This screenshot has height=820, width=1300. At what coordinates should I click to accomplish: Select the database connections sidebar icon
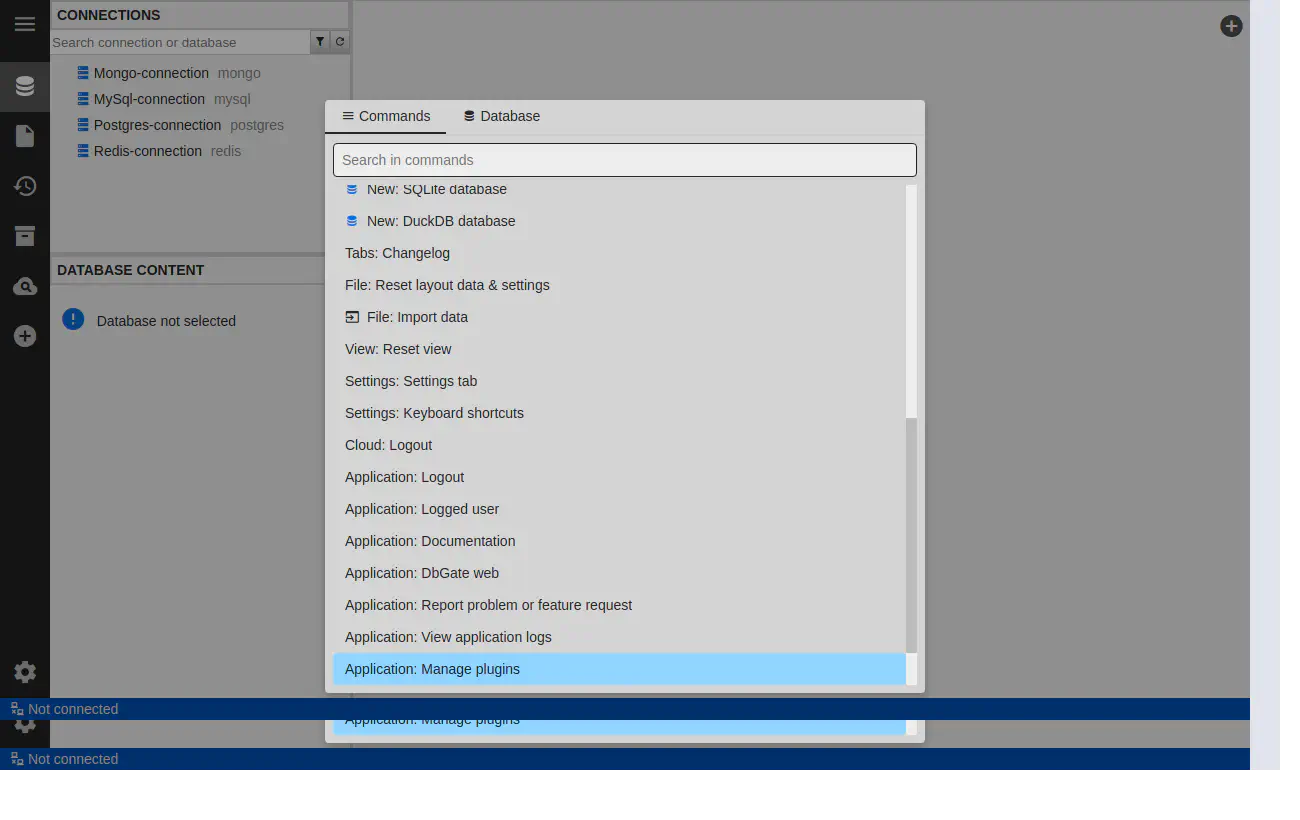25,87
